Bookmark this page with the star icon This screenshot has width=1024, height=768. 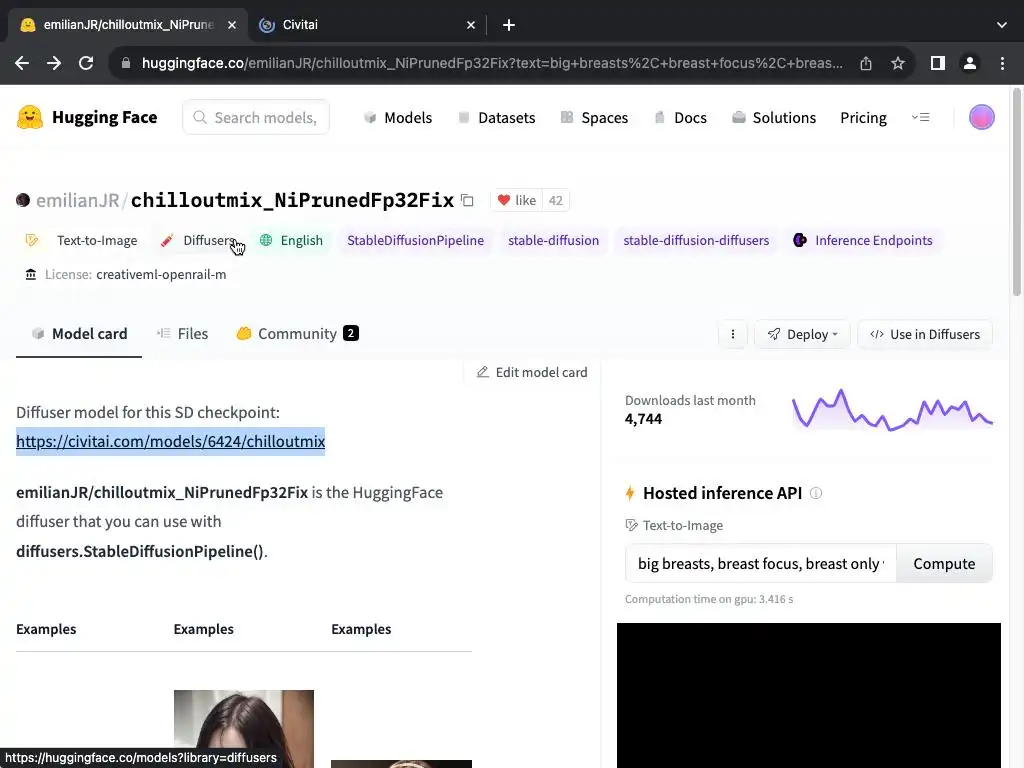(x=898, y=63)
